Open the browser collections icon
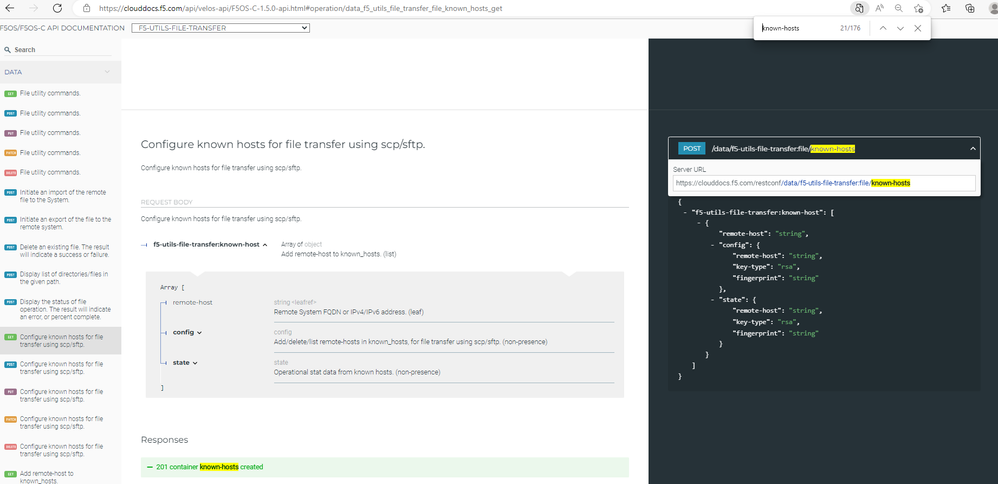Screen dimensions: 998x484 [970, 7]
